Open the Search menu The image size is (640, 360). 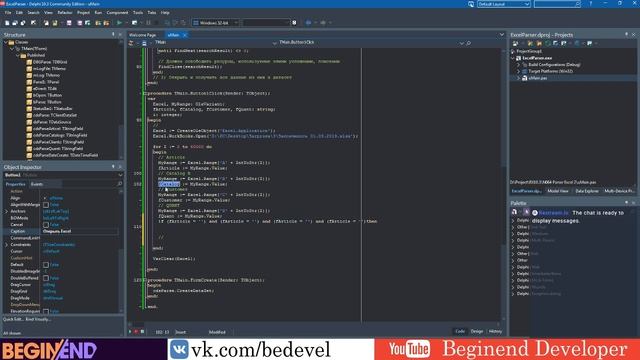[x=33, y=13]
